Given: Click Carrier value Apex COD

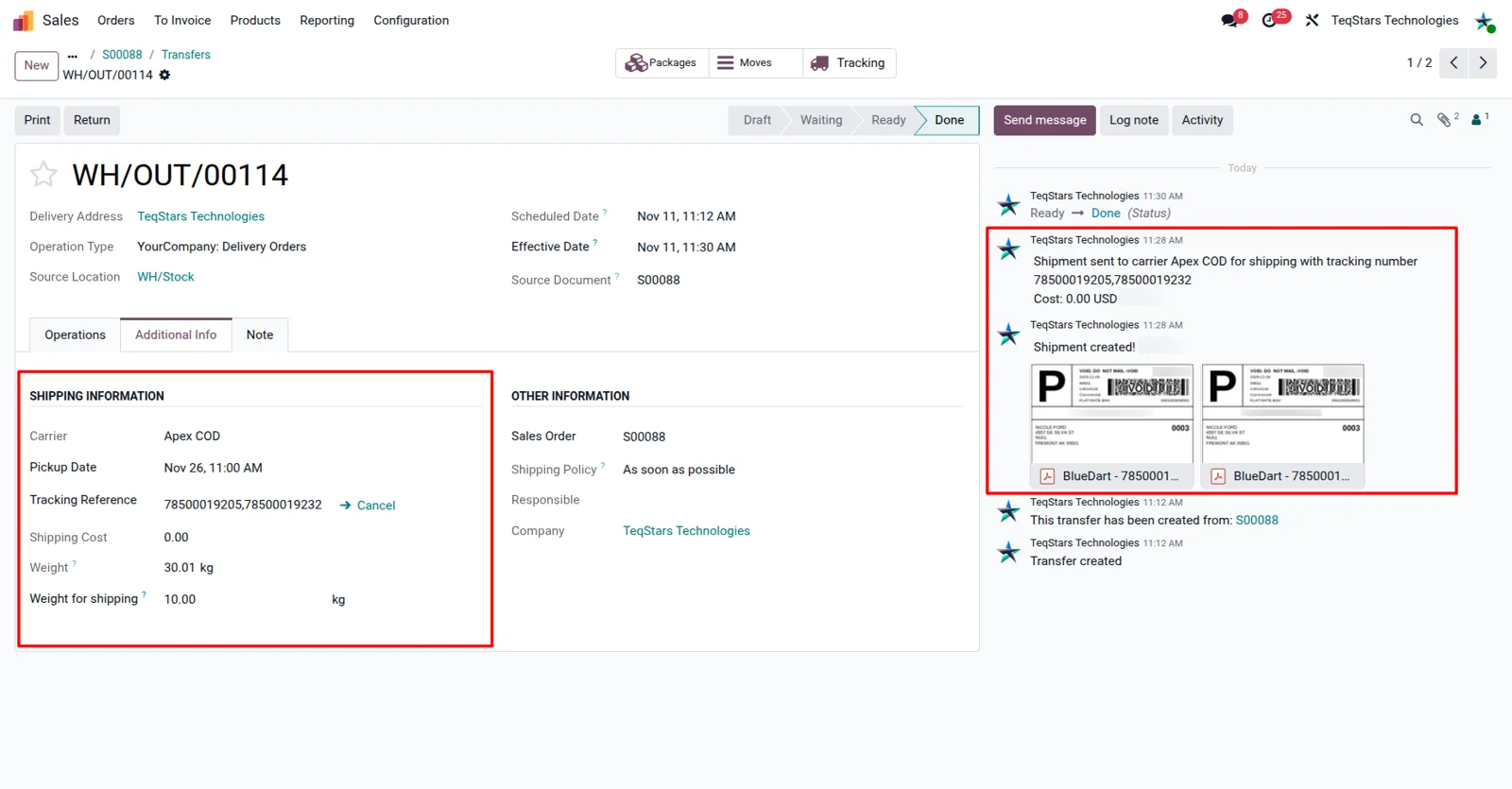Looking at the screenshot, I should coord(192,436).
